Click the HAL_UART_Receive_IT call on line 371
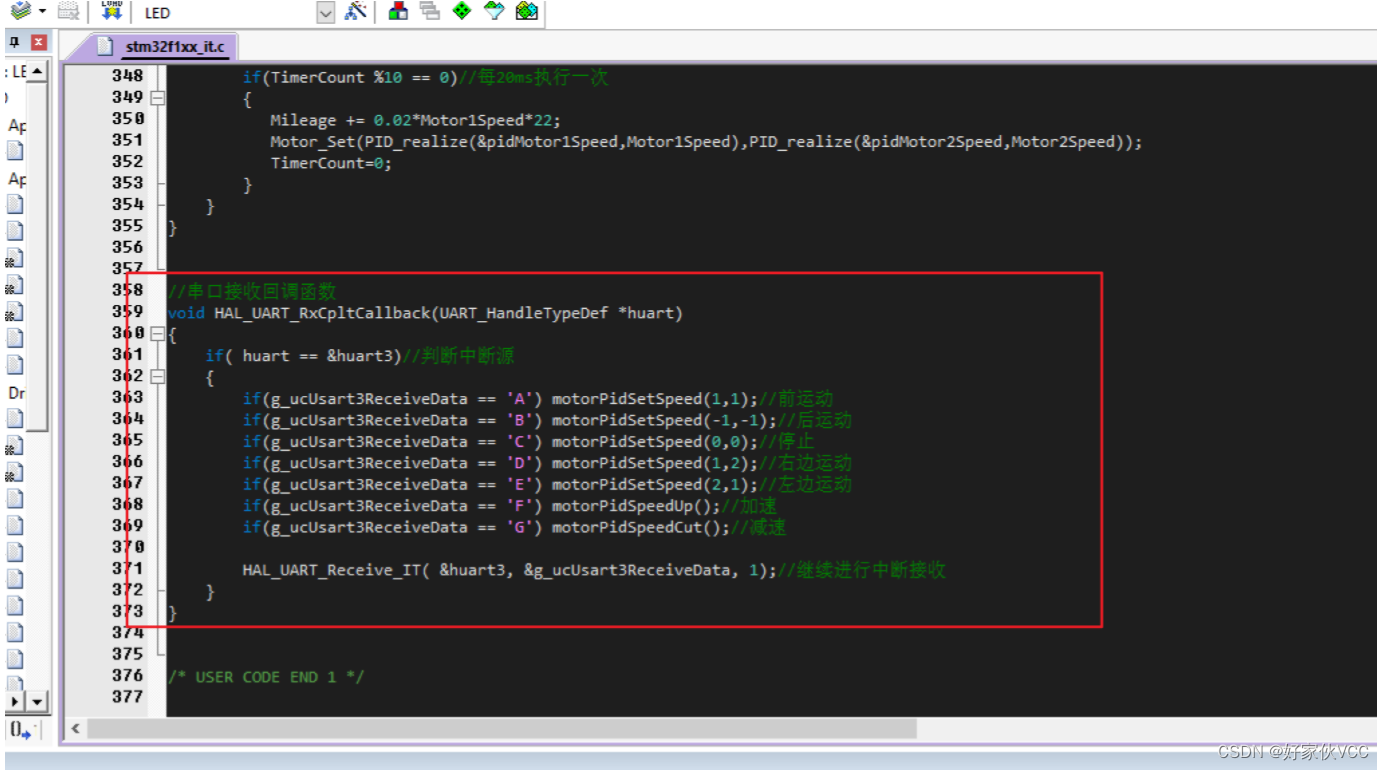Viewport: 1384px width, 770px height. click(510, 570)
